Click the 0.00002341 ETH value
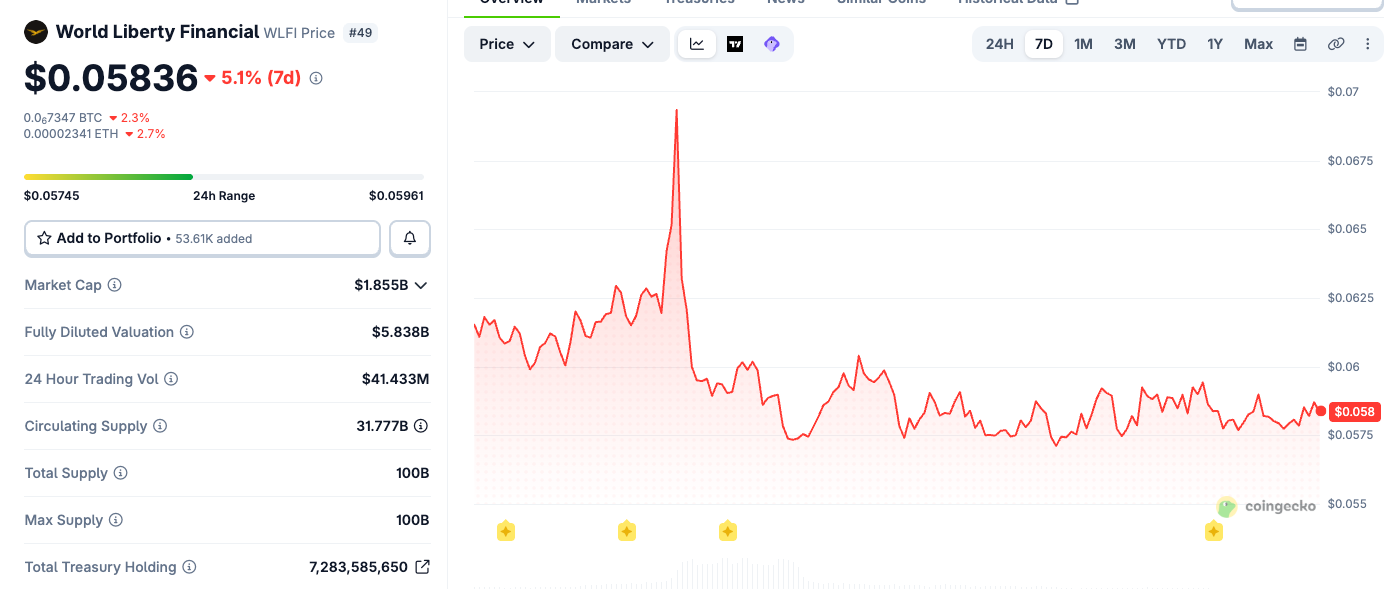 (x=71, y=133)
